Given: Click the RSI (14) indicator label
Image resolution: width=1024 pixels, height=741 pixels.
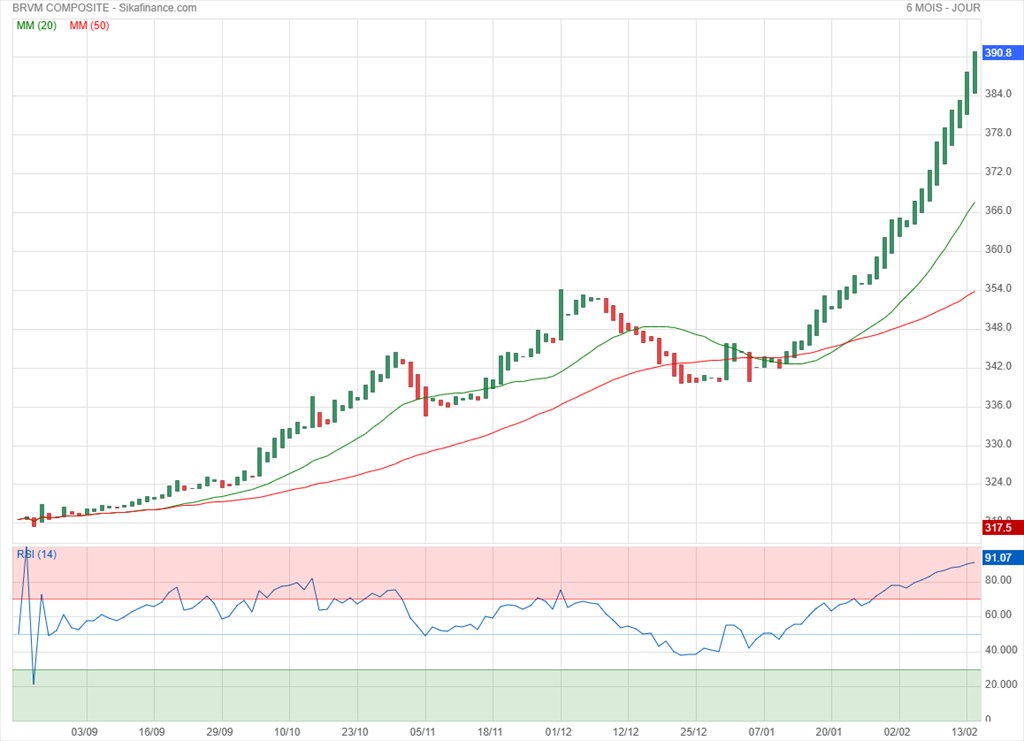Looking at the screenshot, I should (x=36, y=554).
